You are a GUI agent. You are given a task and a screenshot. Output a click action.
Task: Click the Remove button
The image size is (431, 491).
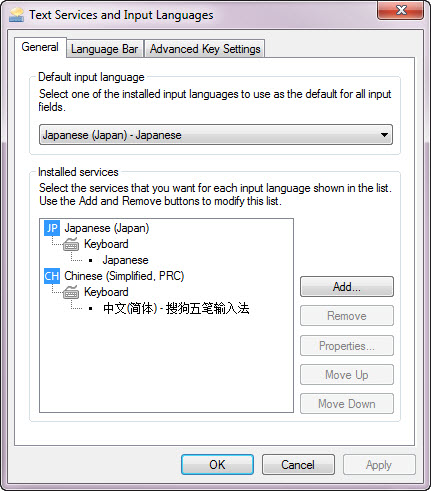pyautogui.click(x=347, y=316)
